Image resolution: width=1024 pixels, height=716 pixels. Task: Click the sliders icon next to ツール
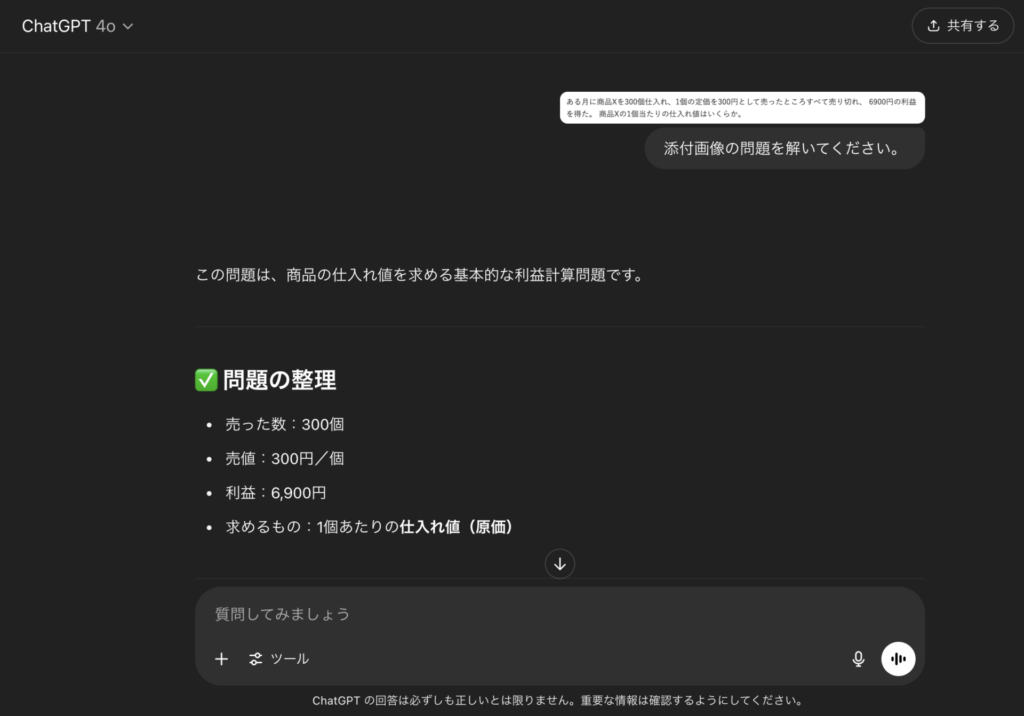(x=256, y=659)
